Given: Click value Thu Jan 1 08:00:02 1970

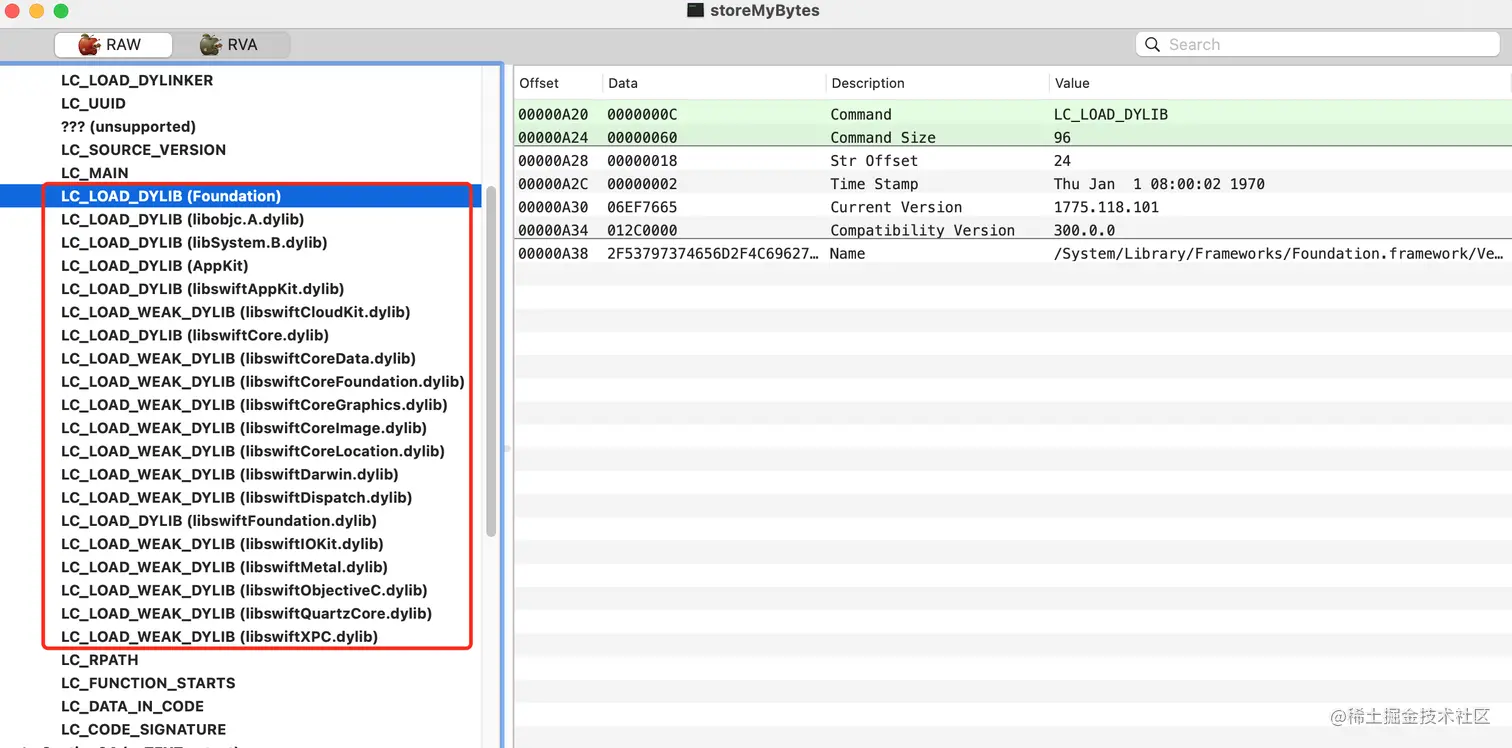Looking at the screenshot, I should point(1159,184).
